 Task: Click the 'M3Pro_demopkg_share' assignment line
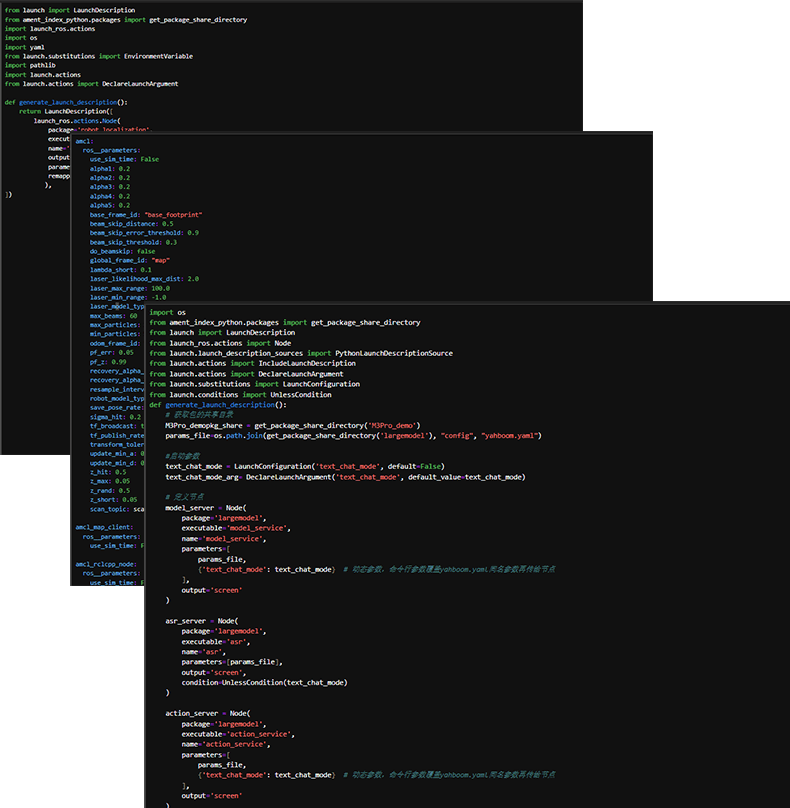(x=293, y=426)
